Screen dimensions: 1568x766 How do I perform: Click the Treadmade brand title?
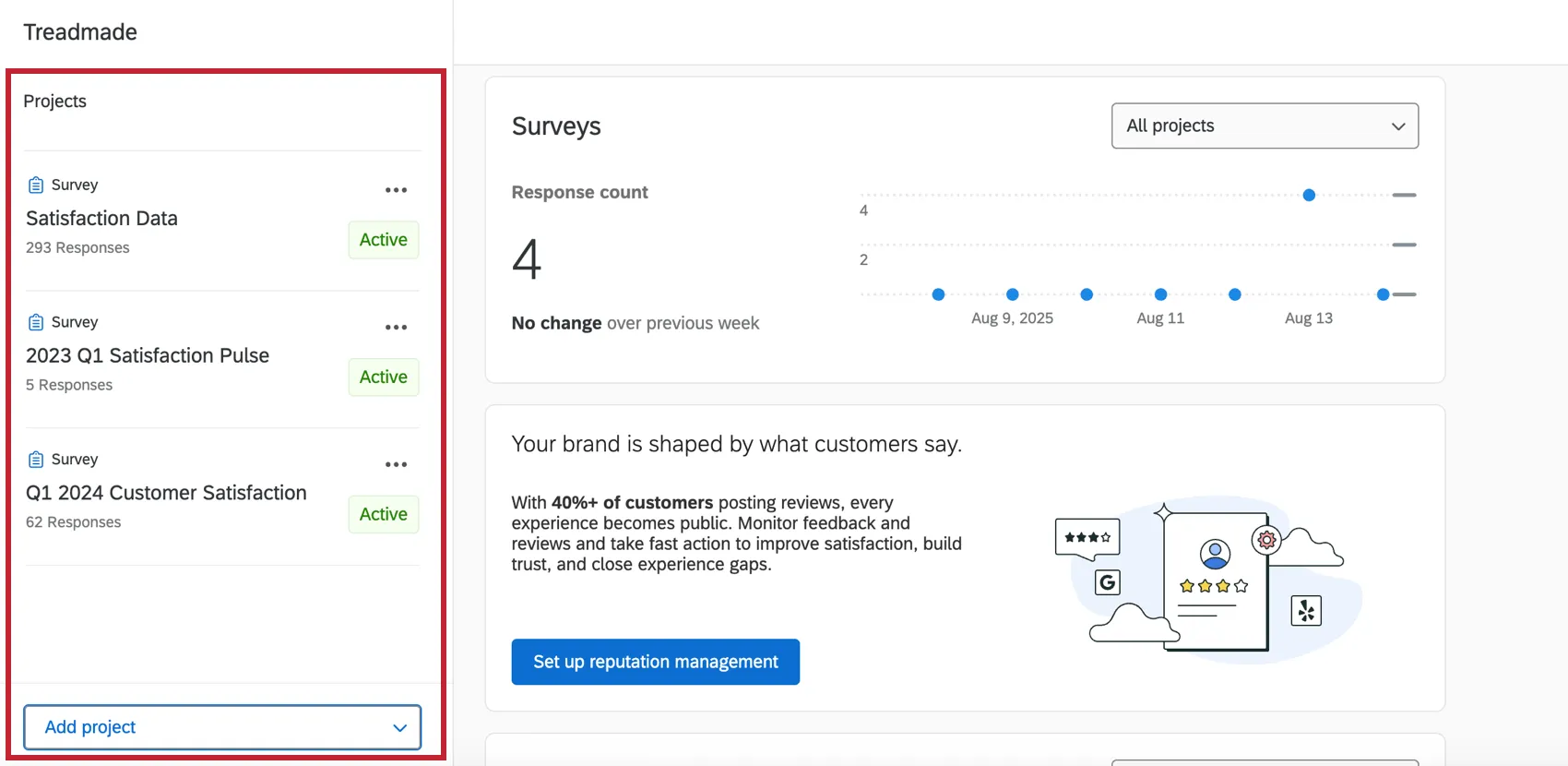tap(80, 32)
